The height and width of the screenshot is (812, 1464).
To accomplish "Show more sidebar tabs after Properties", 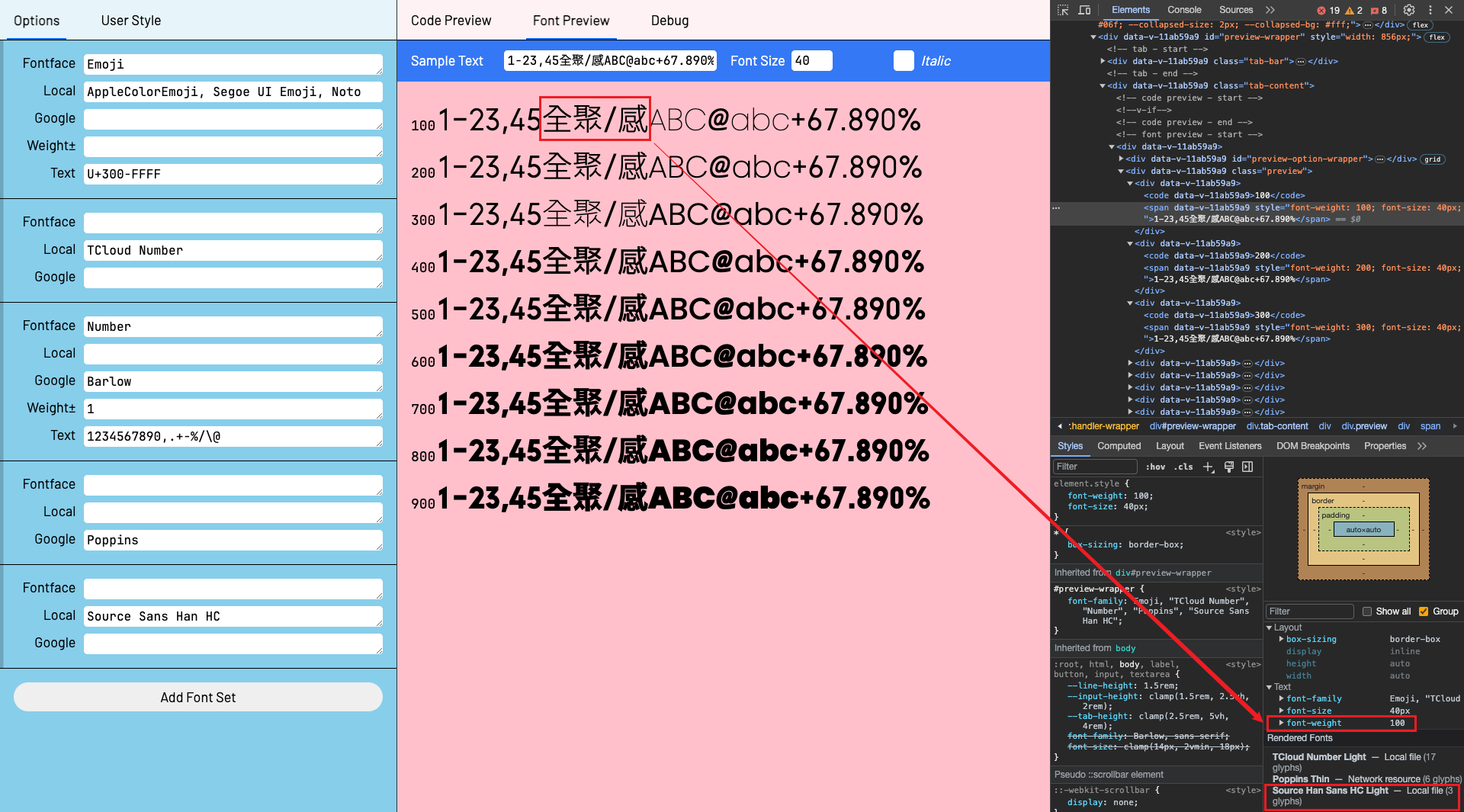I will [1422, 446].
